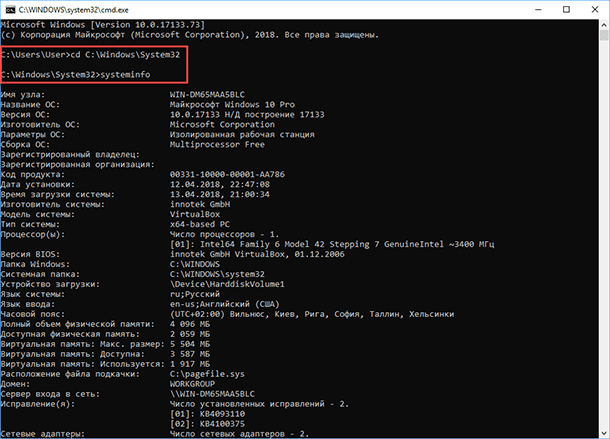Click the 'Зарегистрированный владелец:' label

(x=70, y=155)
